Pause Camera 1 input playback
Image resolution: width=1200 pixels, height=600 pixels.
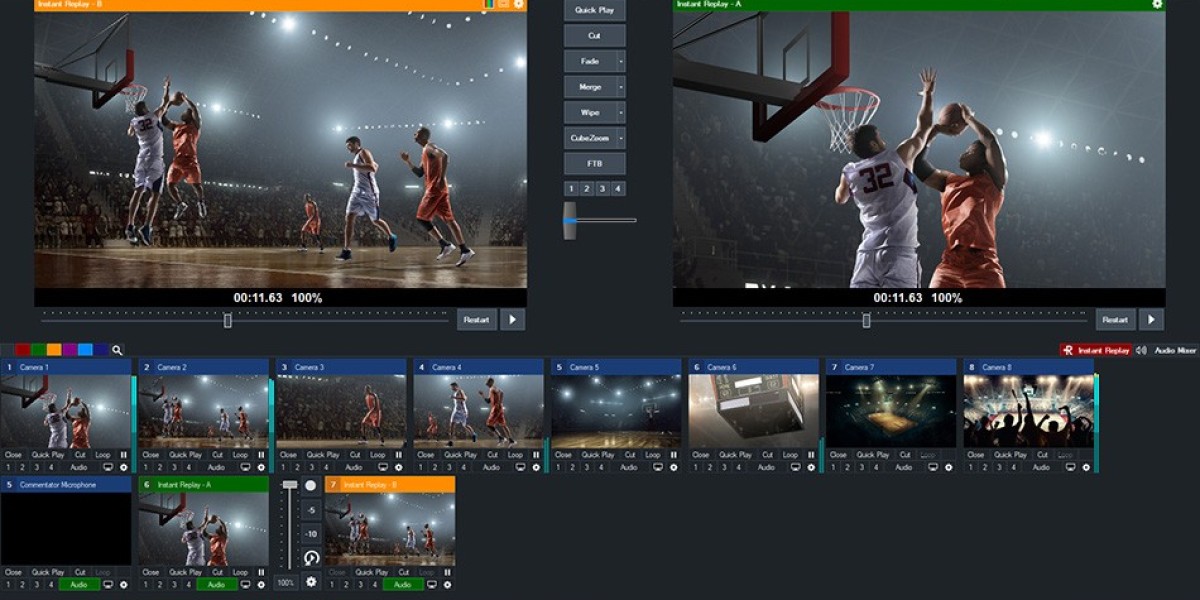[124, 455]
